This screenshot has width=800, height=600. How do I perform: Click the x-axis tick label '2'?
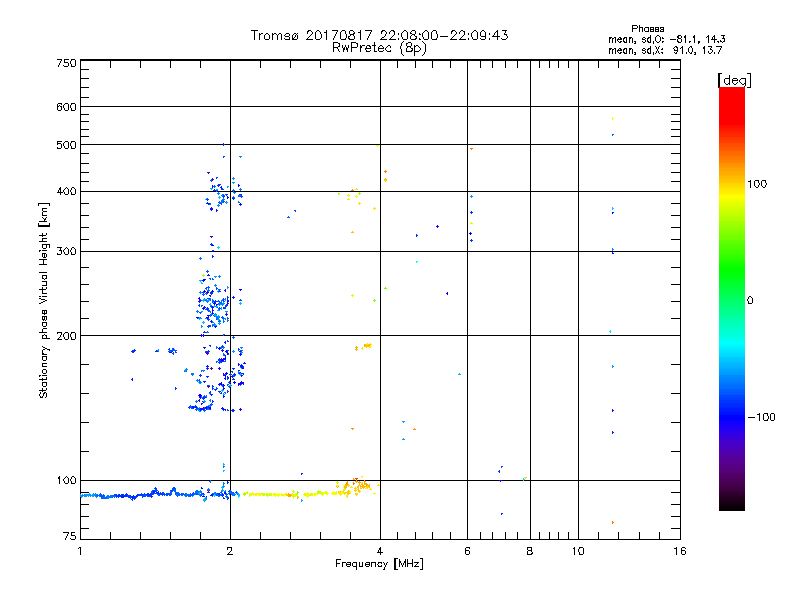click(x=230, y=551)
